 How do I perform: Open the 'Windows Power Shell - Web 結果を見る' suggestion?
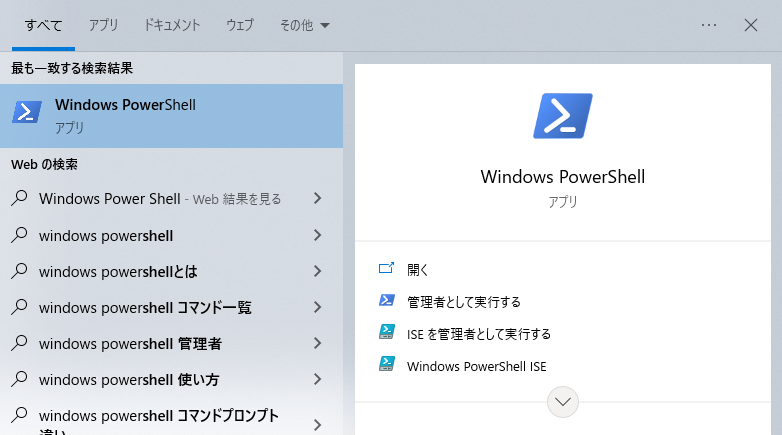[171, 199]
